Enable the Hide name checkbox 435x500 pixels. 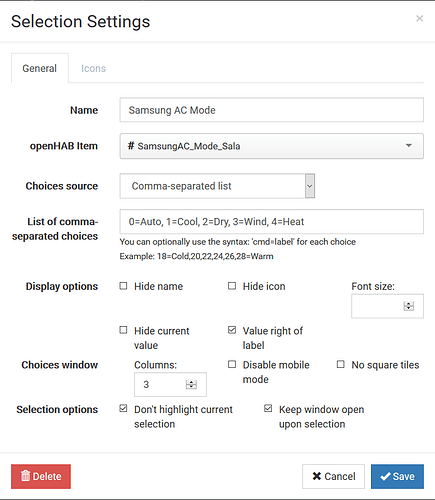click(123, 286)
